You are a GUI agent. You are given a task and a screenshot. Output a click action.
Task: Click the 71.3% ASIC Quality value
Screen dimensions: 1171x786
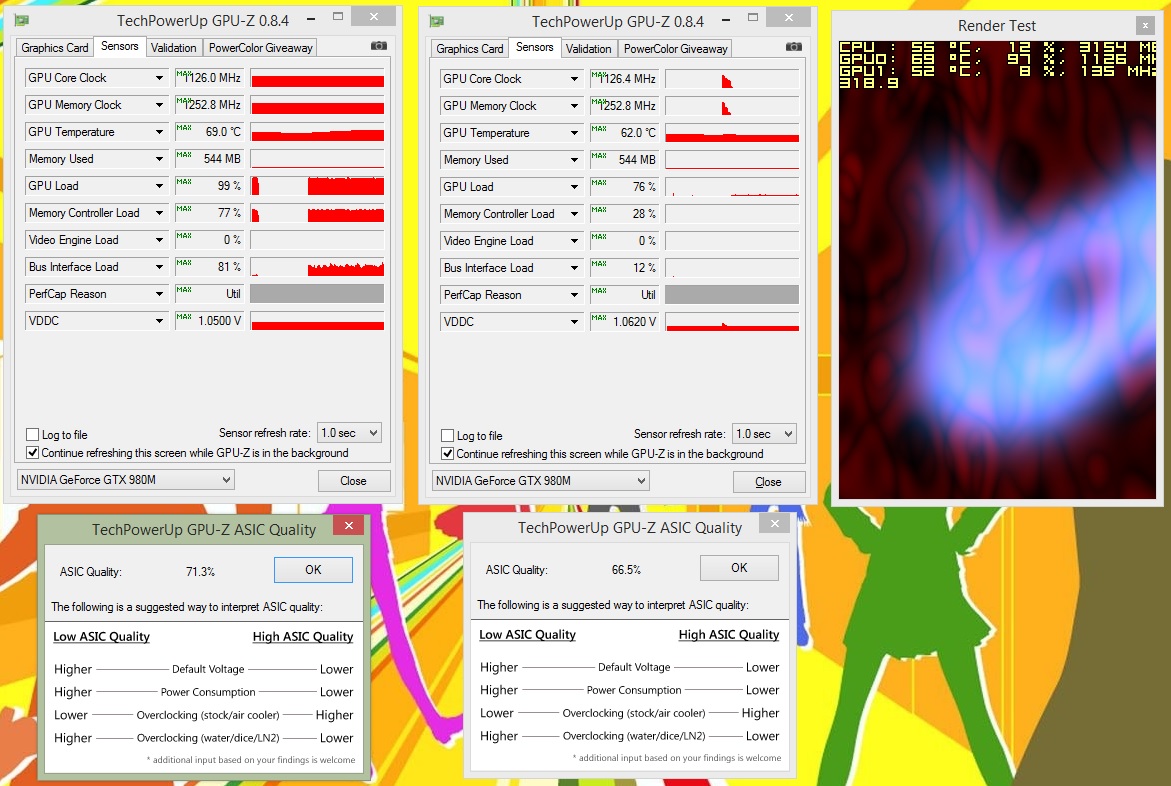(200, 572)
